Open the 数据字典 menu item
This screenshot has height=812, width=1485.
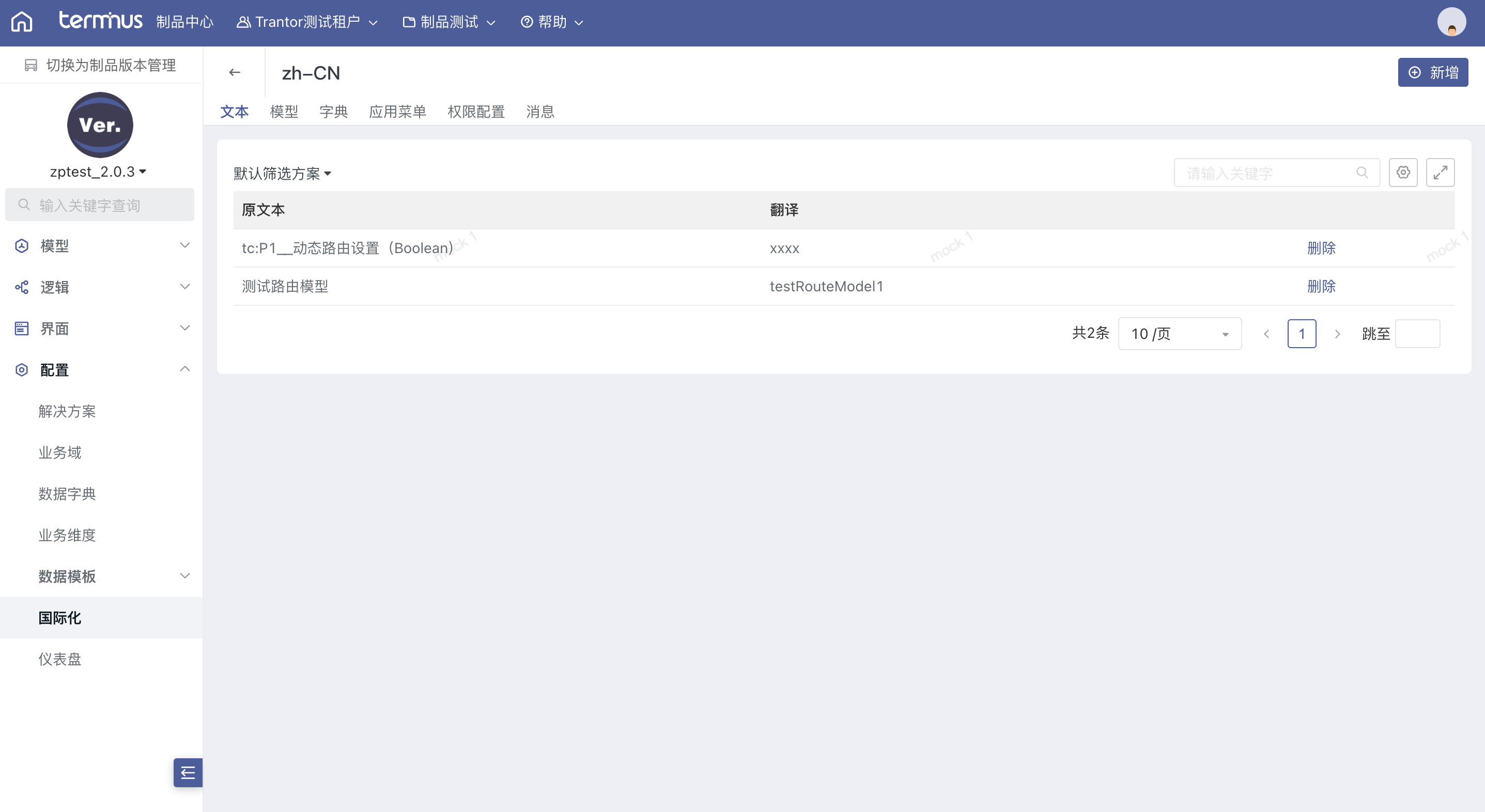pos(67,494)
